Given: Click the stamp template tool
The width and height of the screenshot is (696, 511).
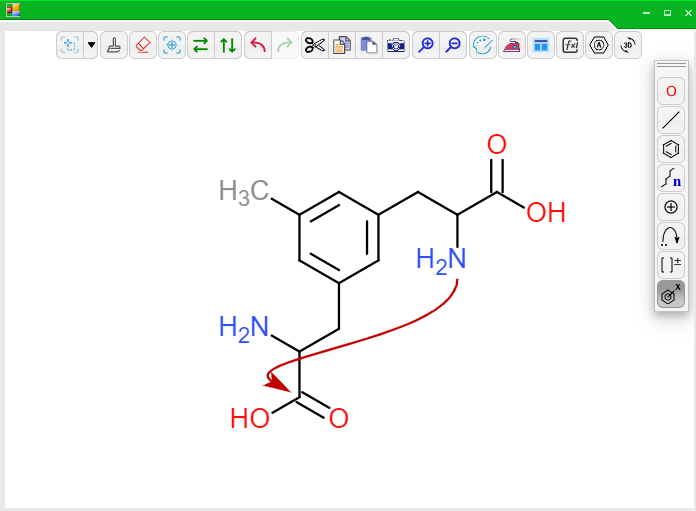Looking at the screenshot, I should [x=114, y=45].
